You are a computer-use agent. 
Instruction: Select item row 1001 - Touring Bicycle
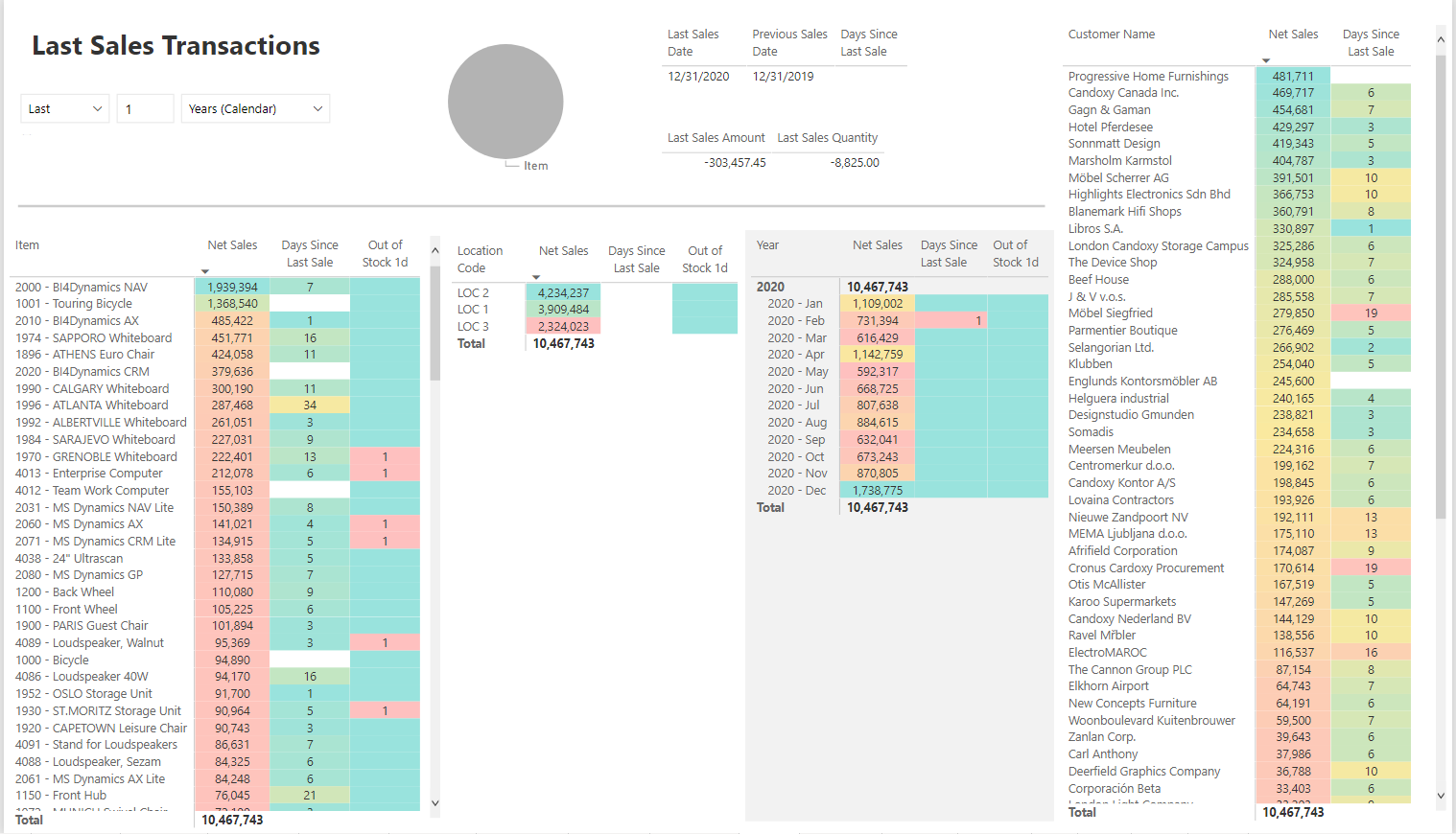point(74,304)
